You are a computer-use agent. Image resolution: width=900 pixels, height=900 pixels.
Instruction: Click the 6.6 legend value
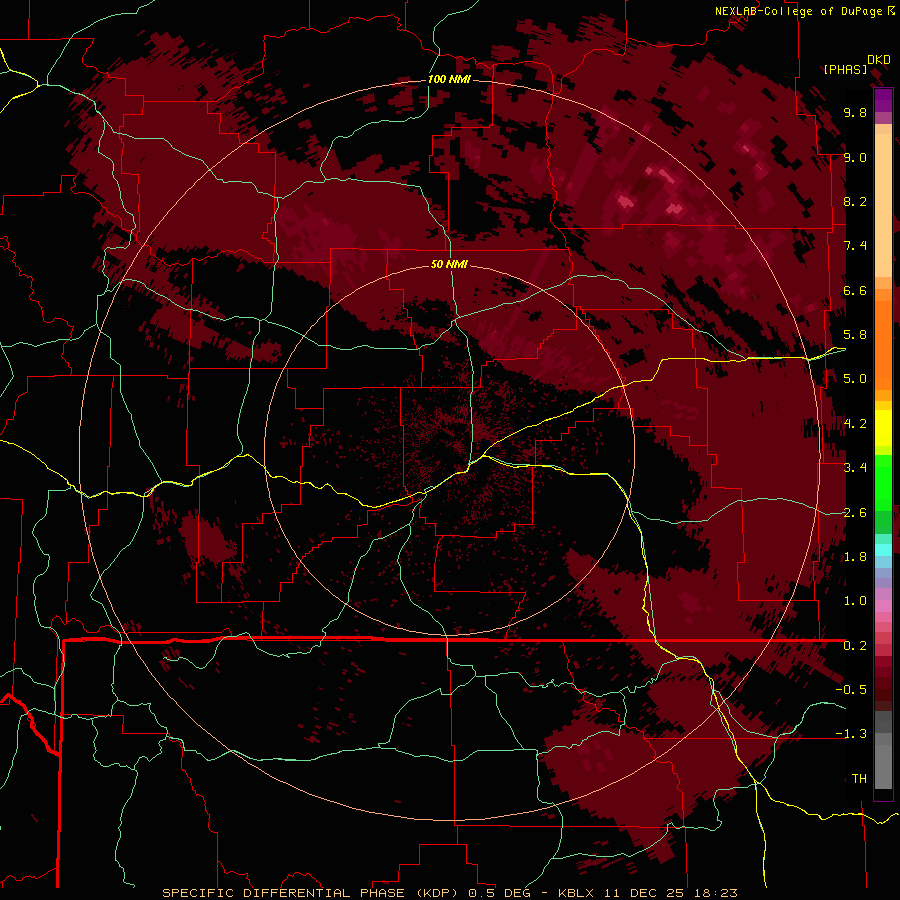point(855,290)
